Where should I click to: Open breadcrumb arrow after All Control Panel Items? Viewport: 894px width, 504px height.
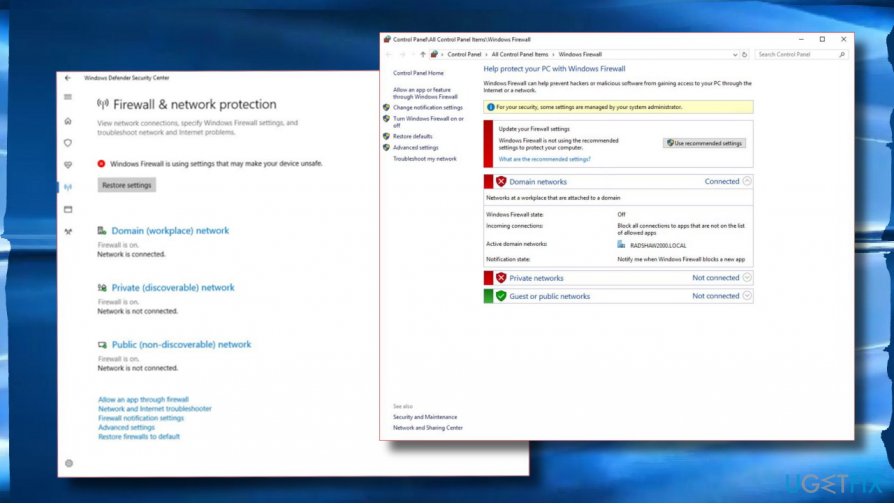(553, 55)
